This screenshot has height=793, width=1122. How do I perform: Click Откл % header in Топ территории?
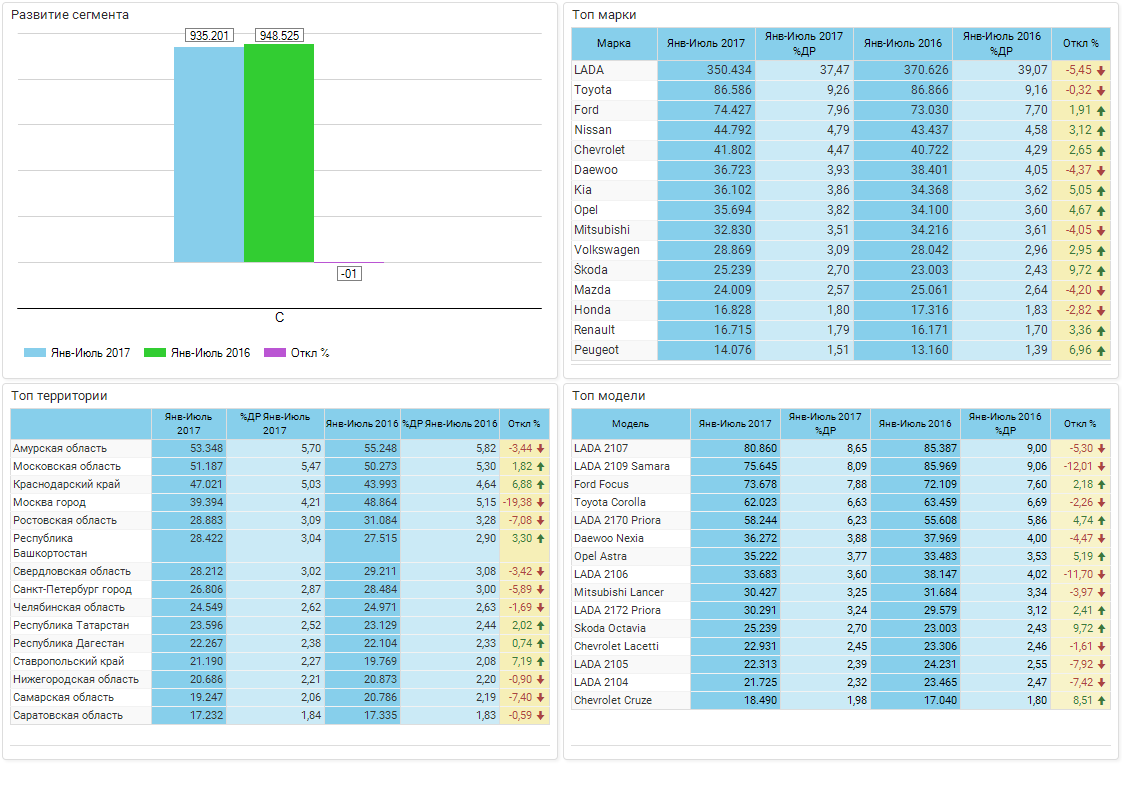click(x=524, y=424)
